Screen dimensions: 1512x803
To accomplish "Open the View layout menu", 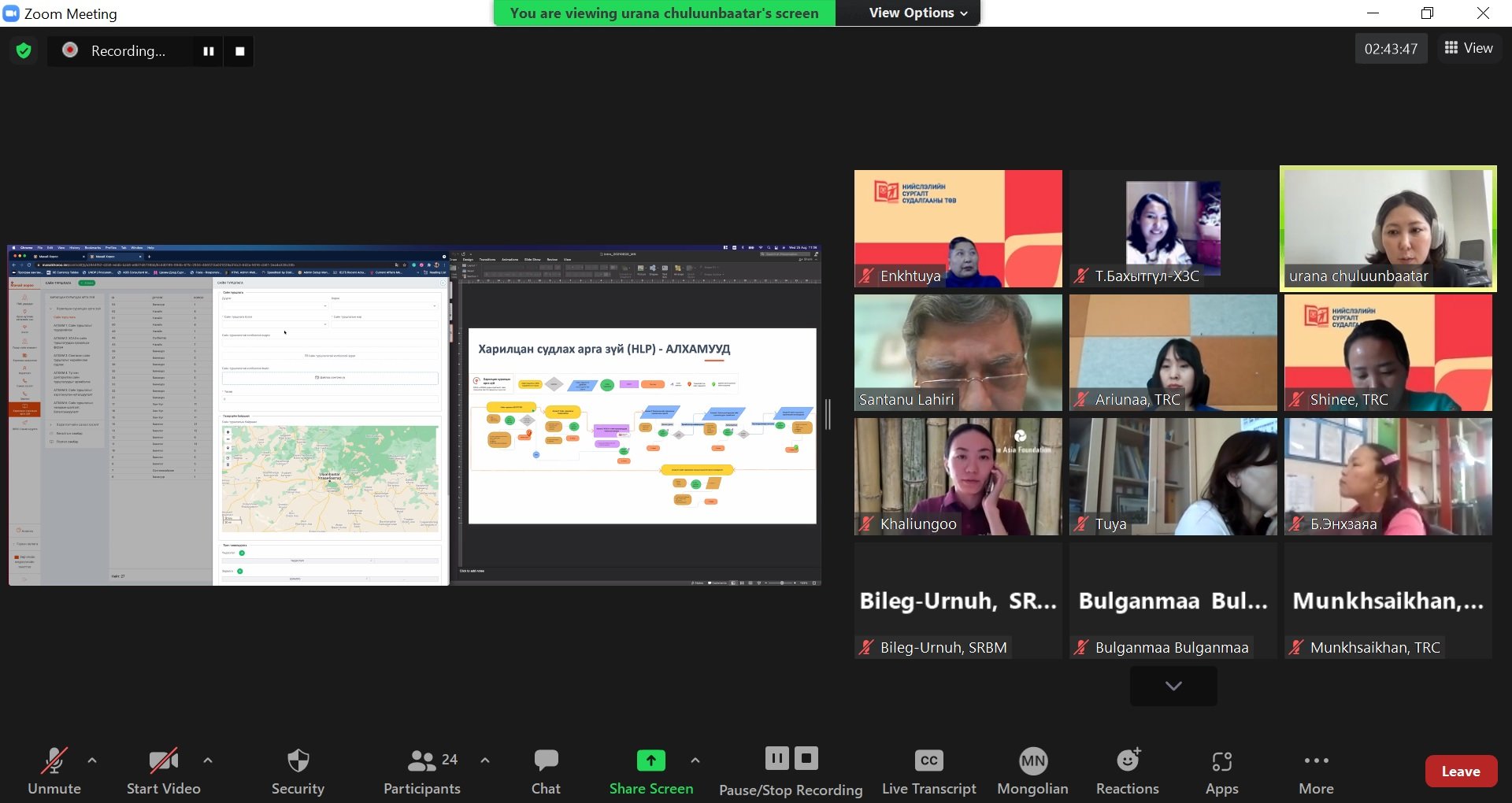I will coord(1468,48).
